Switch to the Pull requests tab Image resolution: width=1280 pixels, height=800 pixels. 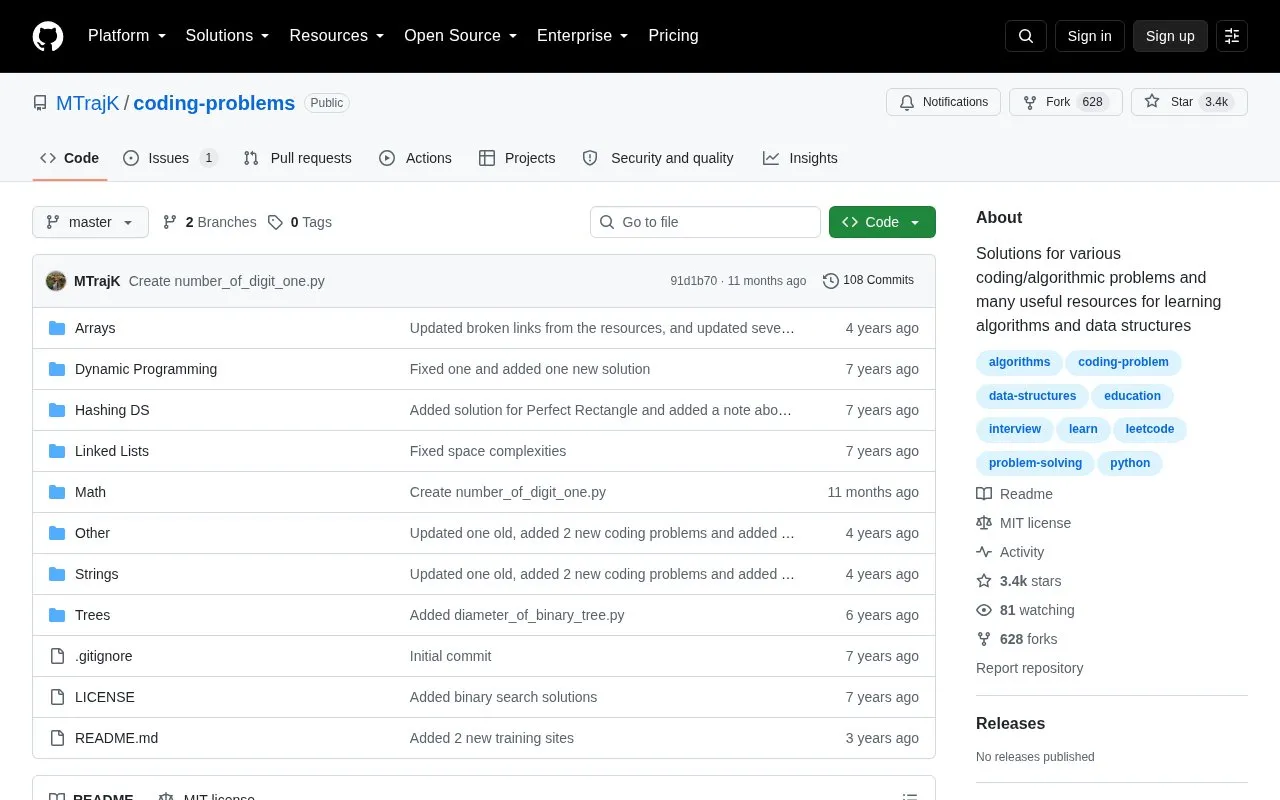pos(297,158)
